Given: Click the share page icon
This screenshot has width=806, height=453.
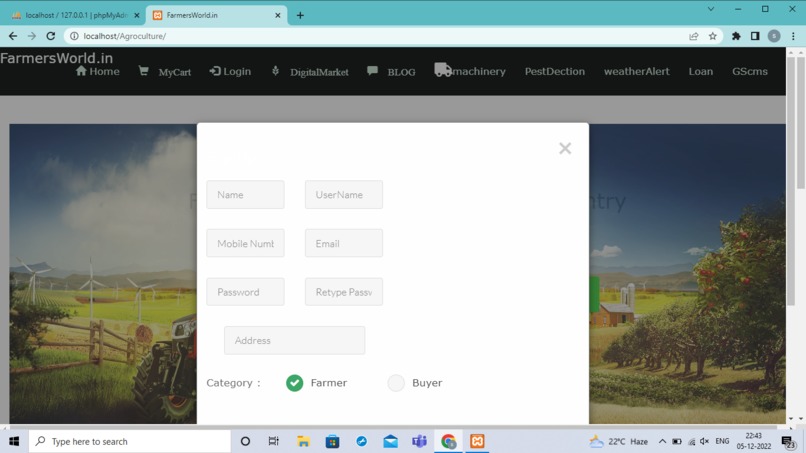Looking at the screenshot, I should point(693,36).
